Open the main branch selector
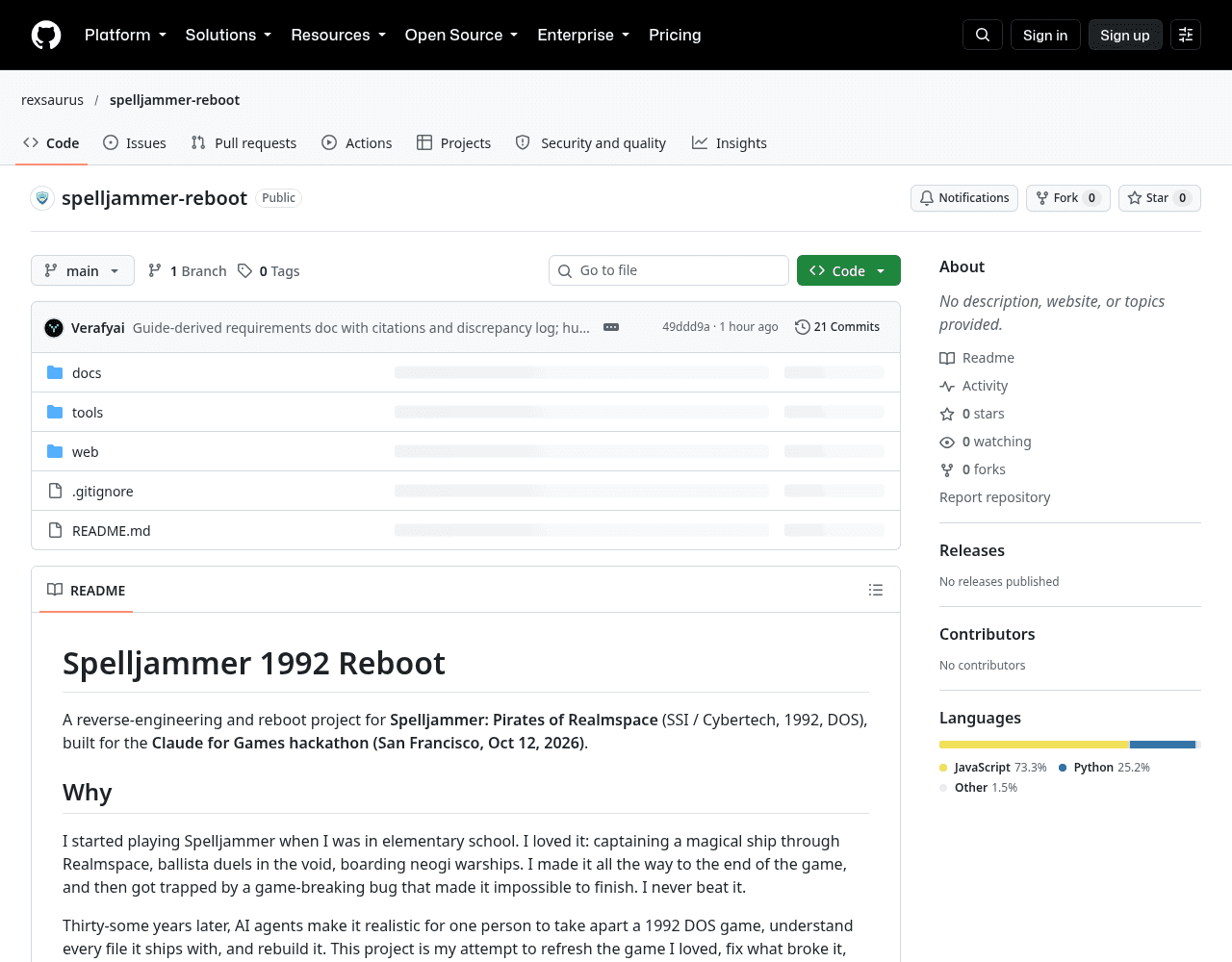 pyautogui.click(x=83, y=270)
